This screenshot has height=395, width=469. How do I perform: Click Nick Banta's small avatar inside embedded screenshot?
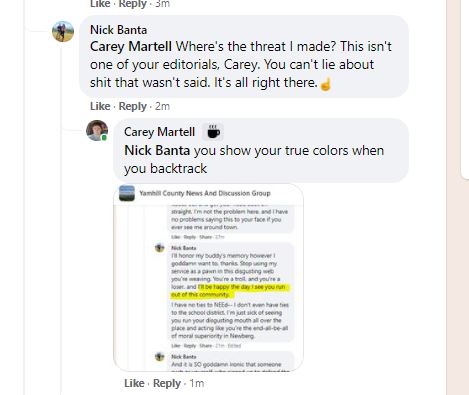[x=160, y=248]
